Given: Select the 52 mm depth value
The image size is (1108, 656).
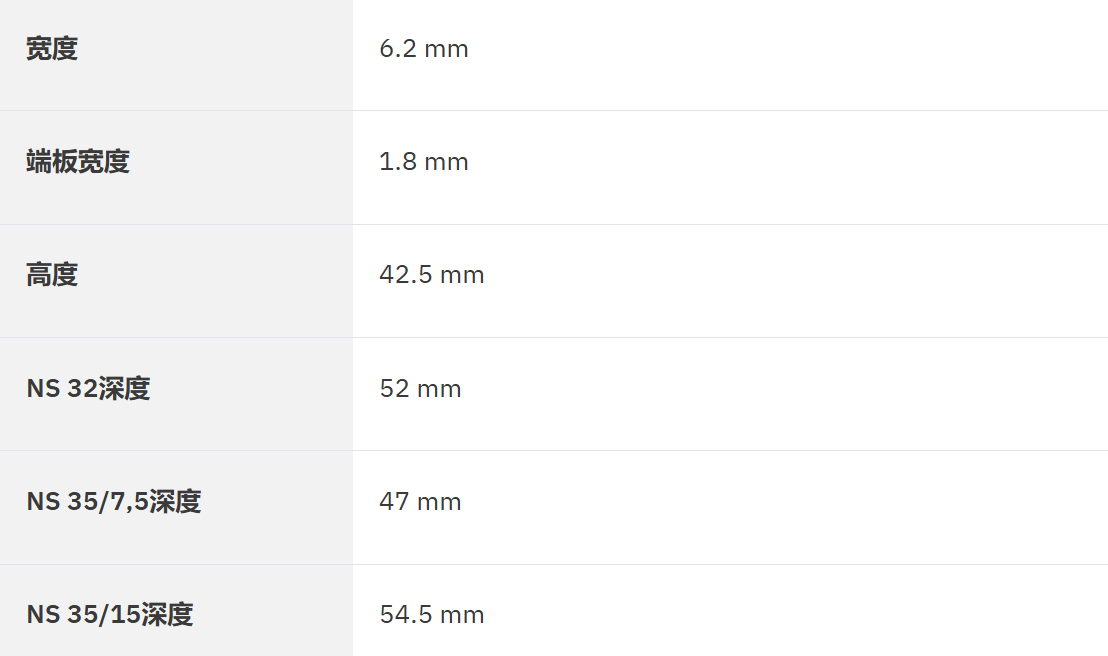Looking at the screenshot, I should (420, 388).
